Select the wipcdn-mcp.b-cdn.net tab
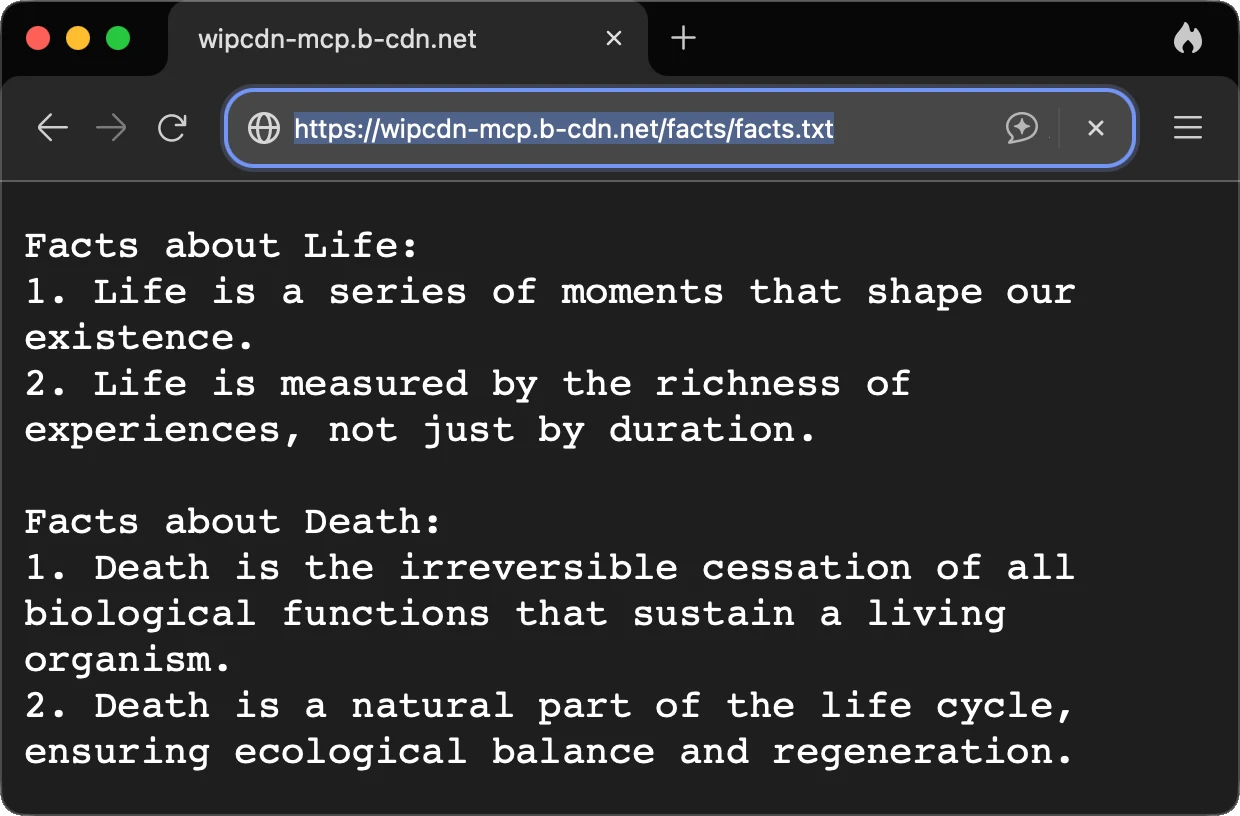This screenshot has height=816, width=1240. tap(408, 39)
